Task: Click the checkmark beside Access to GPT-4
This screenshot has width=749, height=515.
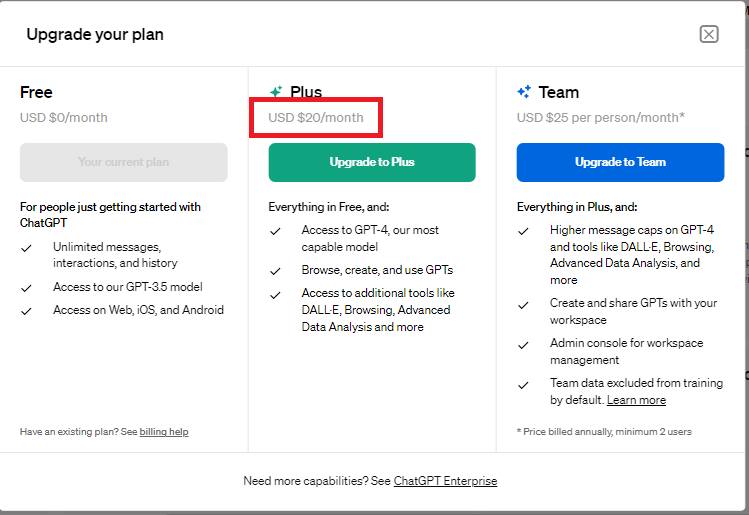Action: click(x=275, y=232)
